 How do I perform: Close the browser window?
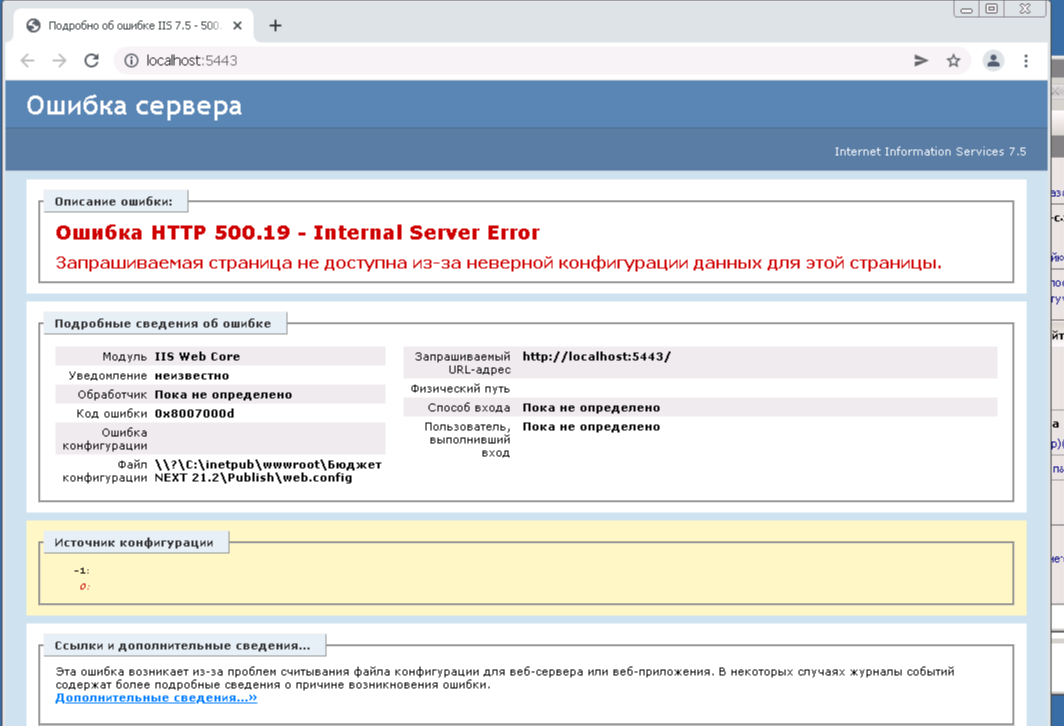(1025, 9)
